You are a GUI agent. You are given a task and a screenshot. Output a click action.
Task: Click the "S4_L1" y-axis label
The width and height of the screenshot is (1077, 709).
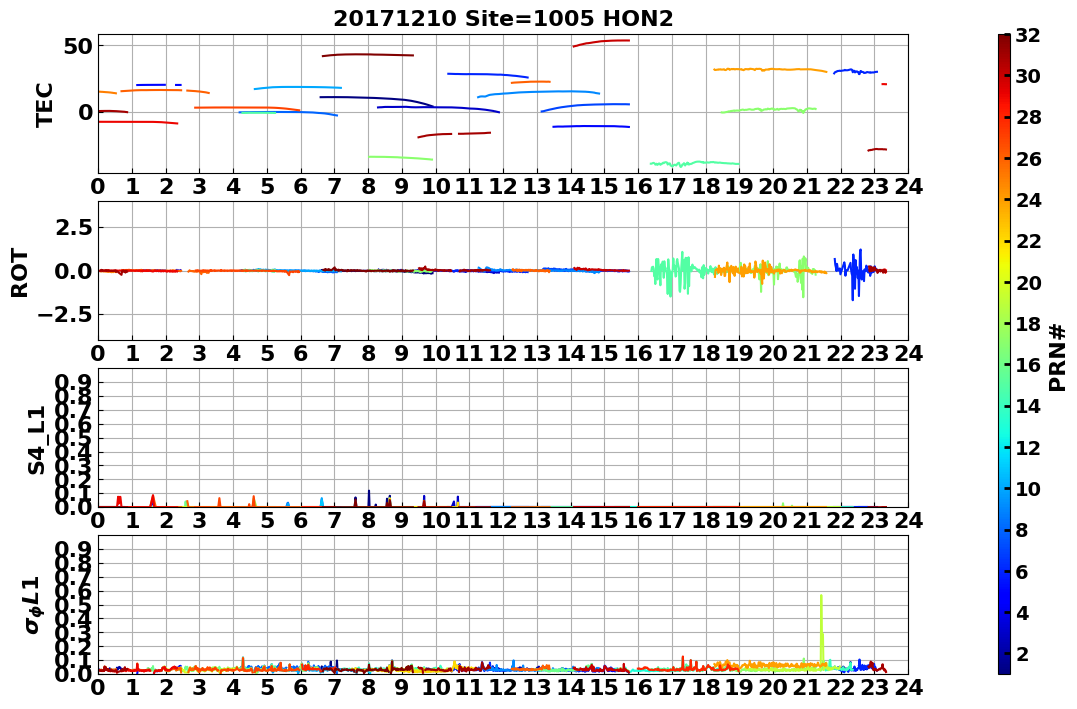[36, 440]
